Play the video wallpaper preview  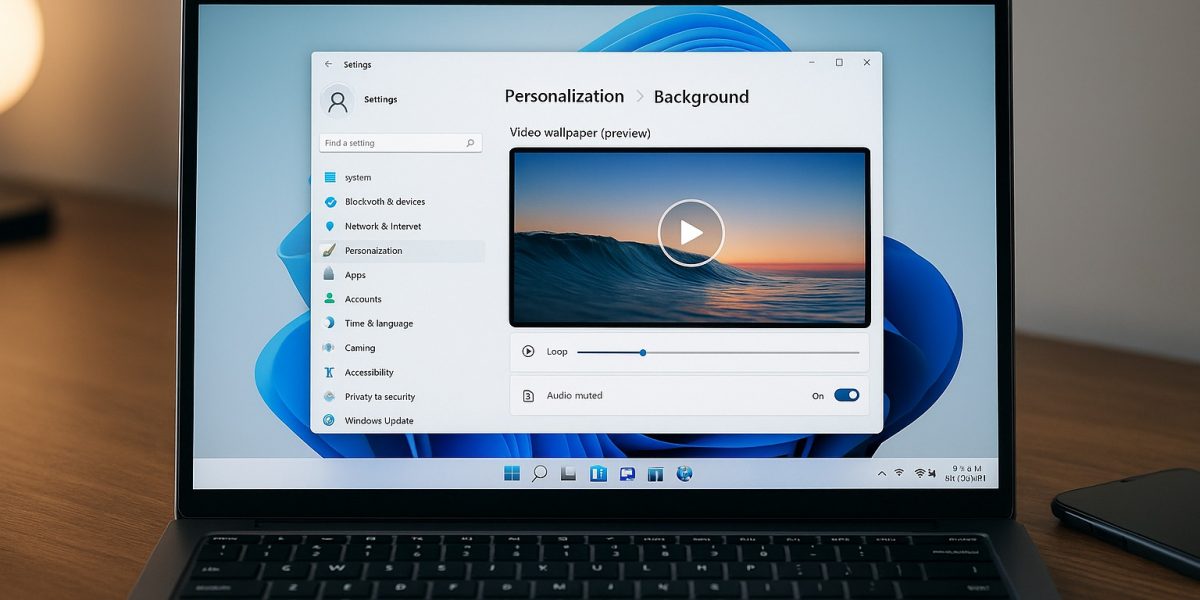(690, 233)
